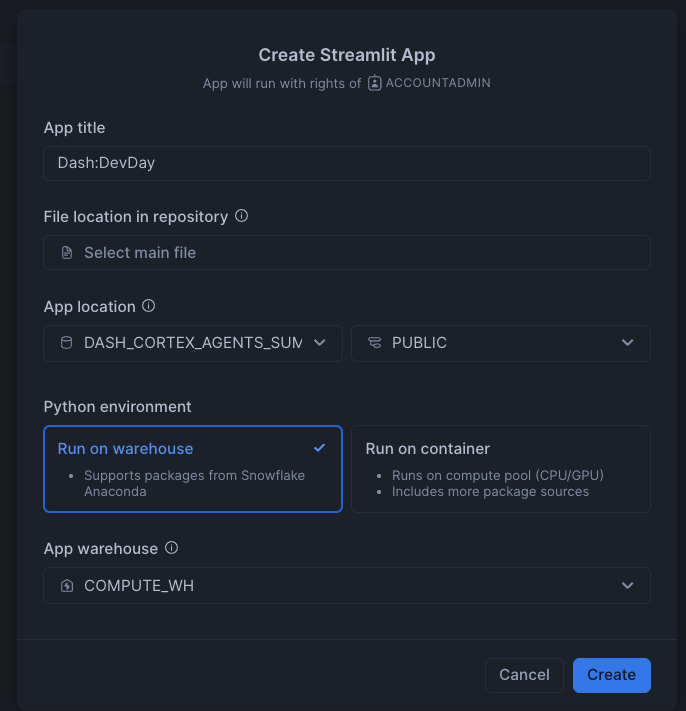Click the info icon next to App warehouse
The height and width of the screenshot is (711, 686).
(171, 548)
